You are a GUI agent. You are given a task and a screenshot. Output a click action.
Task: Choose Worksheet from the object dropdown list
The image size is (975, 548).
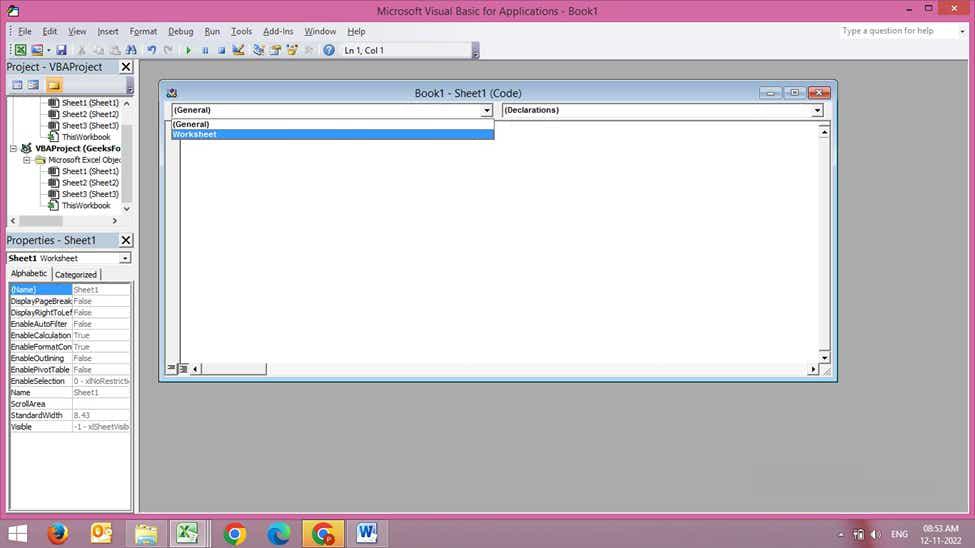[333, 134]
